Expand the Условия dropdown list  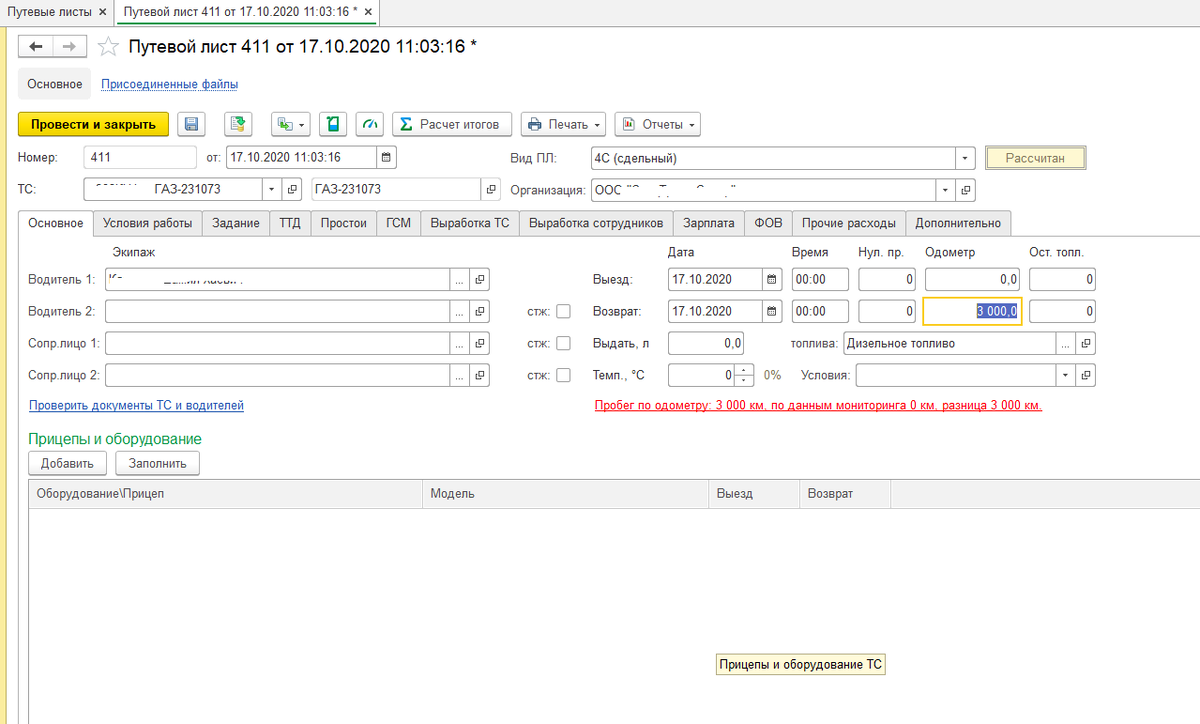click(1066, 375)
